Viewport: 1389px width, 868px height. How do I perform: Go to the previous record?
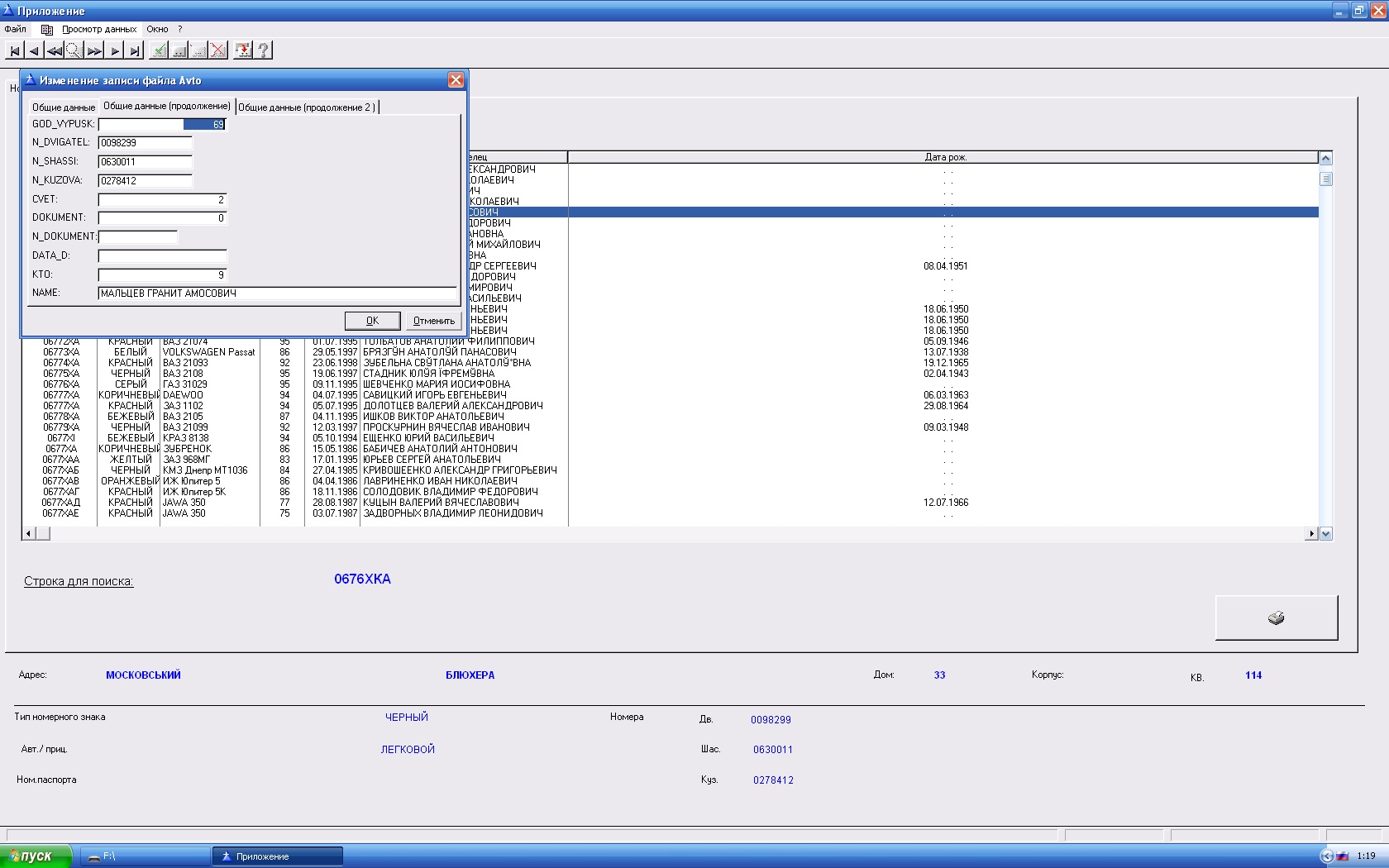34,50
